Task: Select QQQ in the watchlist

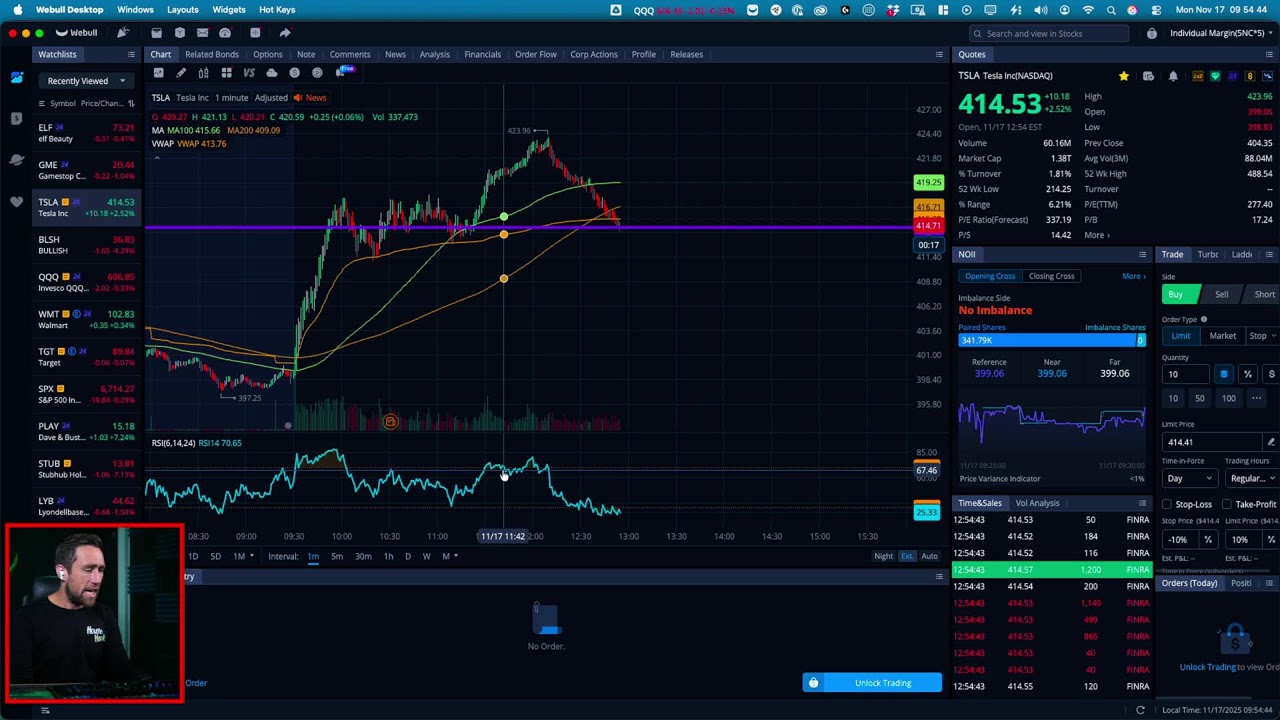Action: pyautogui.click(x=85, y=282)
